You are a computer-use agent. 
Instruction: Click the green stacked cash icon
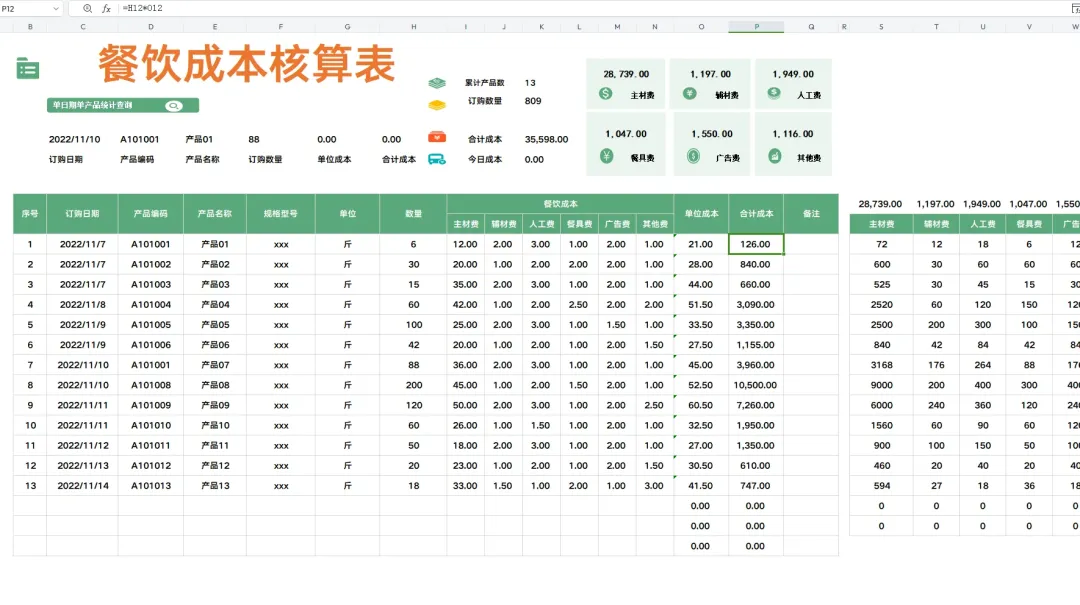coord(437,83)
